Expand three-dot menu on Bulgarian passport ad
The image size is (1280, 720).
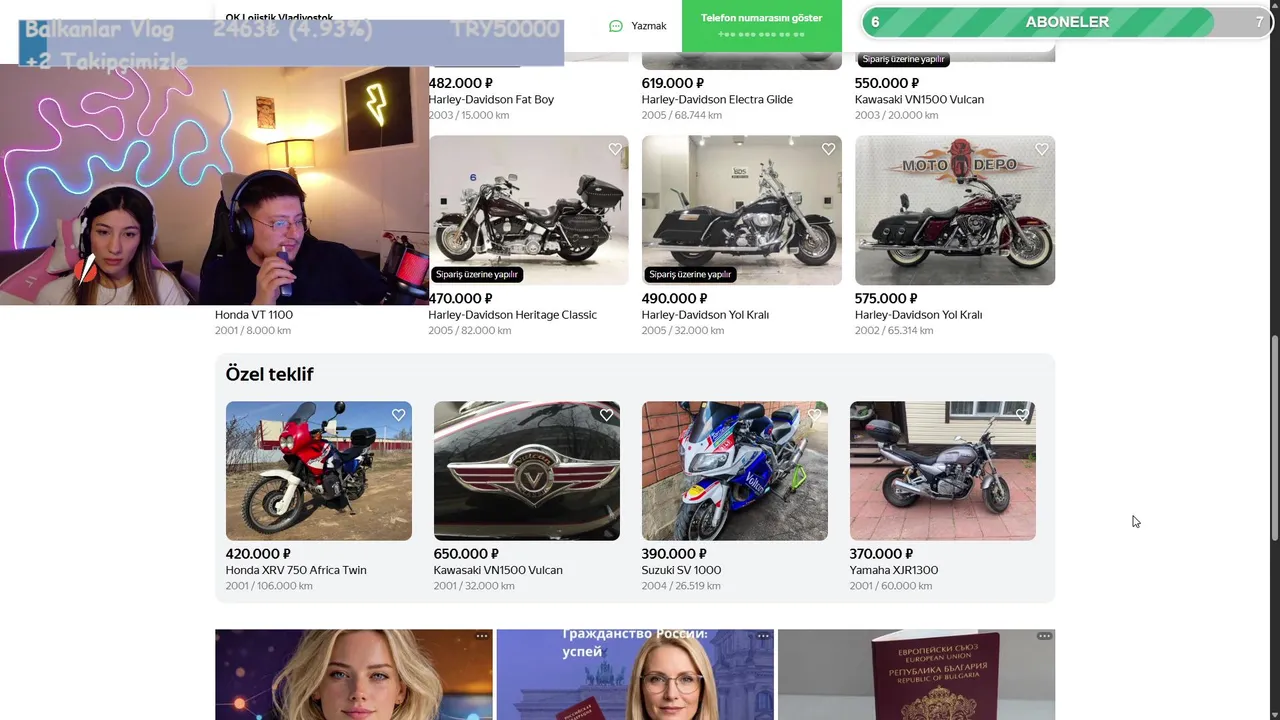coord(1044,636)
